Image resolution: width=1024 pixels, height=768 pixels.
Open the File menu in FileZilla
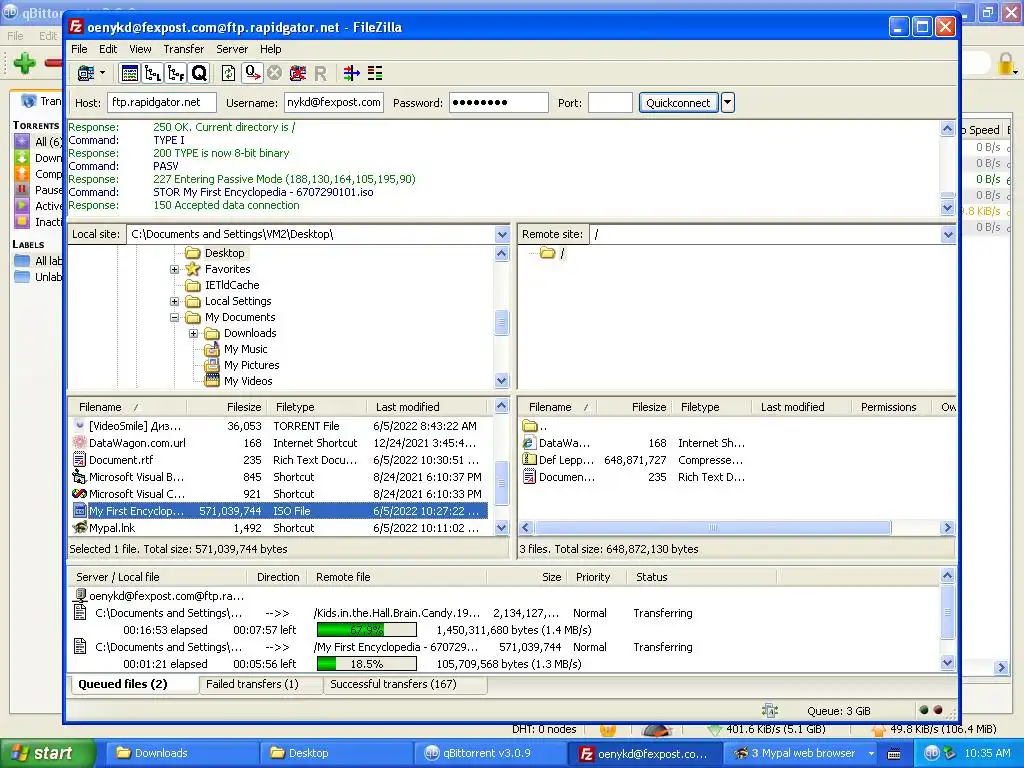tap(79, 49)
